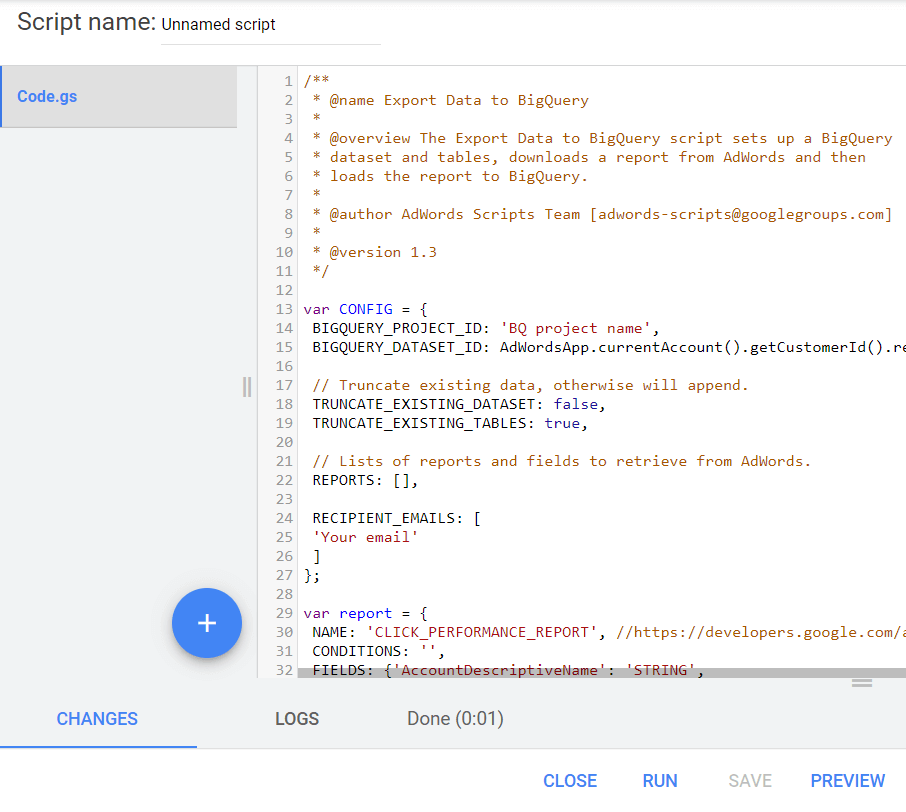Image resolution: width=906 pixels, height=812 pixels.
Task: Place cursor on the CONFIG variable line
Action: tap(365, 309)
